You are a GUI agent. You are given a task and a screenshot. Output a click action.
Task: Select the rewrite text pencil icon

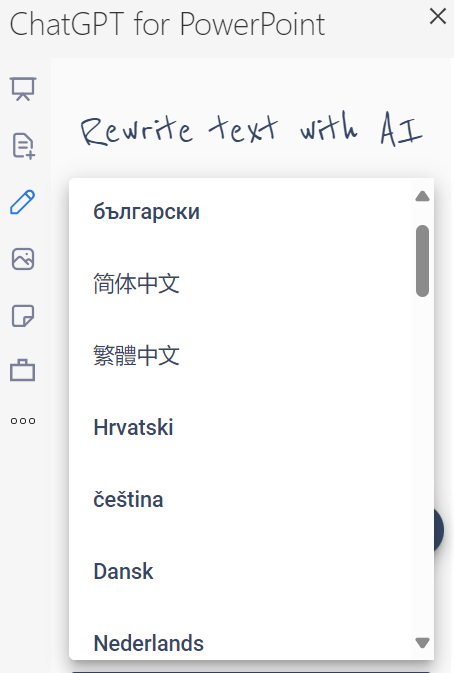tap(22, 202)
